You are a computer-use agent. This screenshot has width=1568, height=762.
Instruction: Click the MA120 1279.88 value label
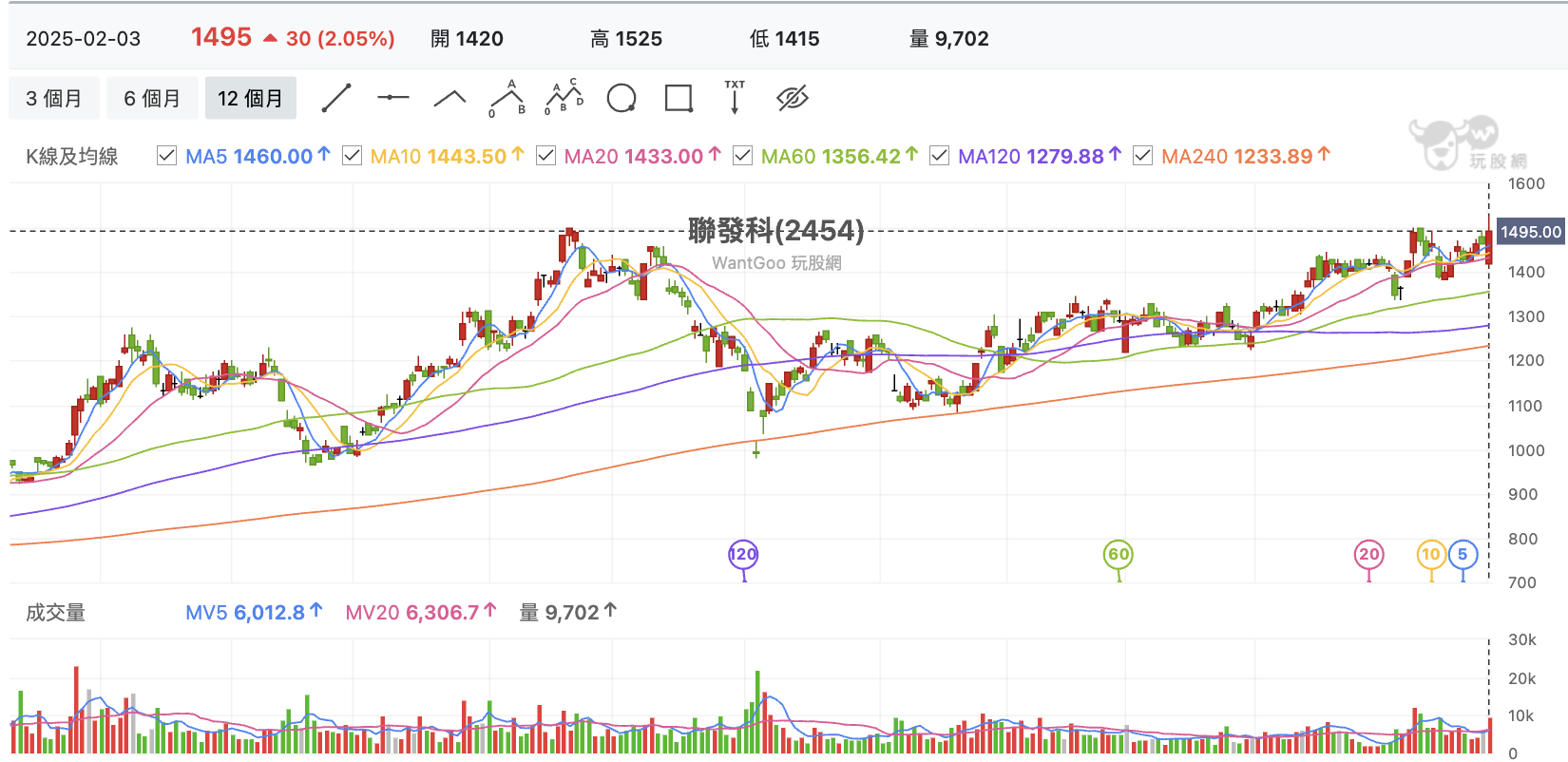(x=1040, y=156)
